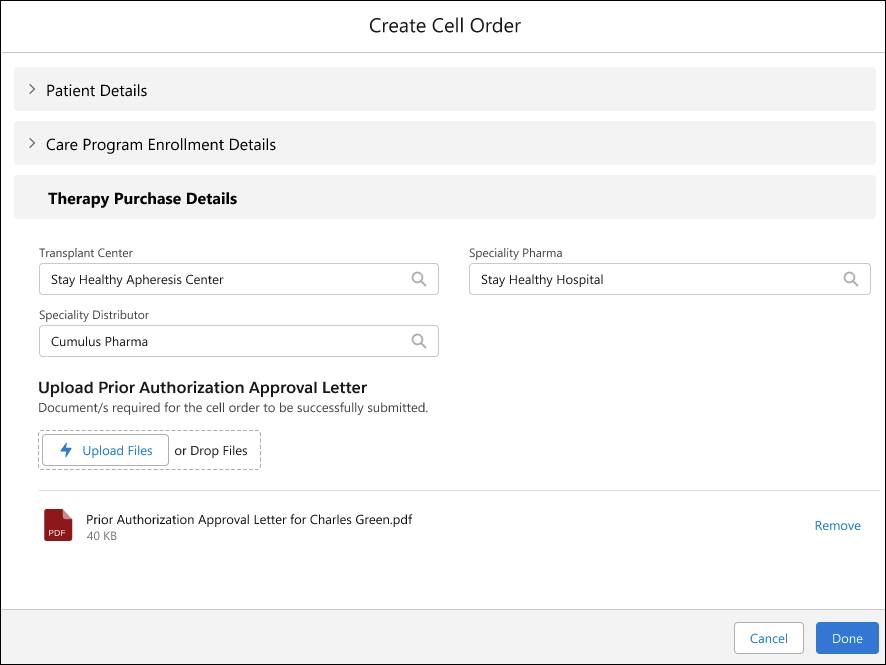Click the 'or Drop Files' text
This screenshot has height=665, width=886.
coord(211,450)
